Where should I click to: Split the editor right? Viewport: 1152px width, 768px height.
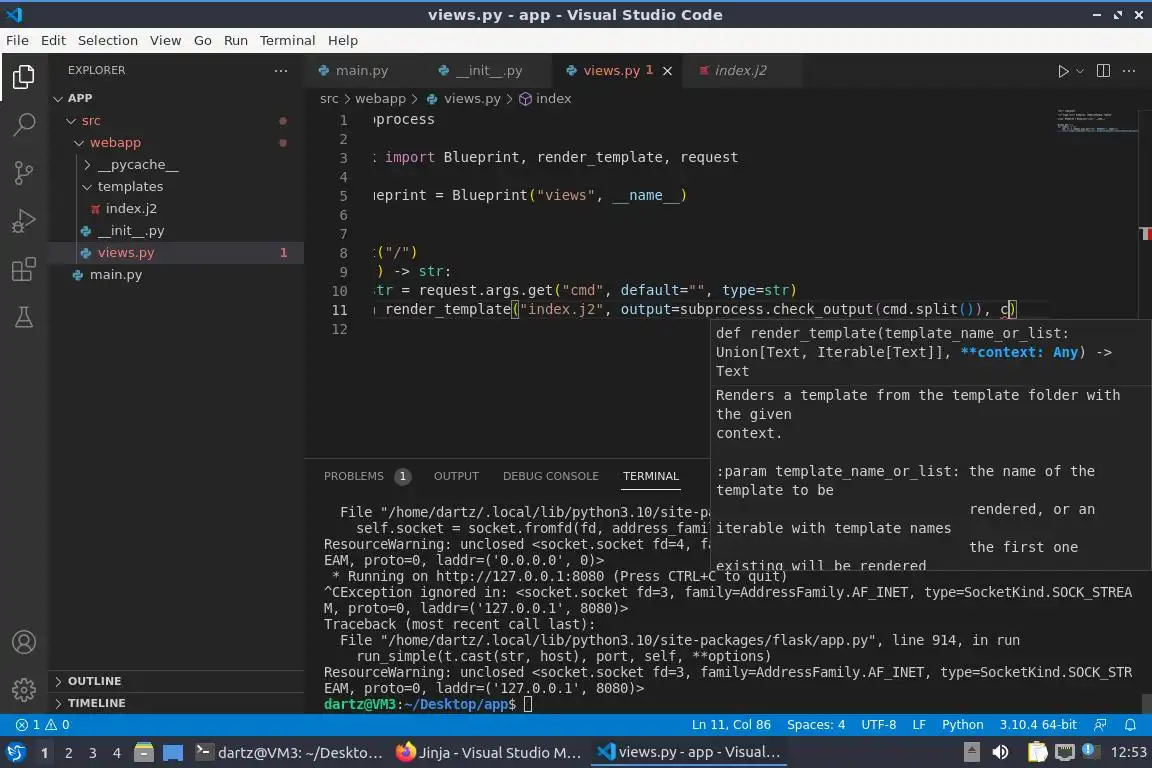tap(1103, 71)
